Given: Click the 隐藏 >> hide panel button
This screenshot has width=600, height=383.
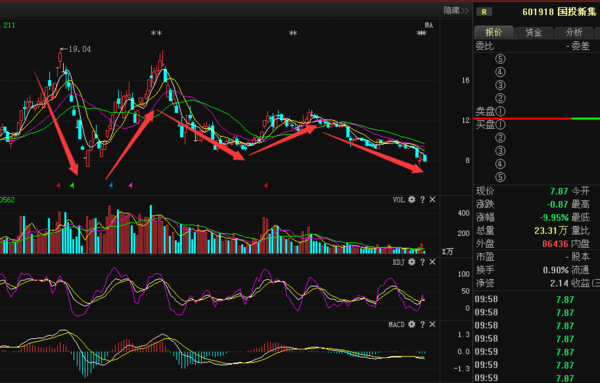Looking at the screenshot, I should pos(456,10).
